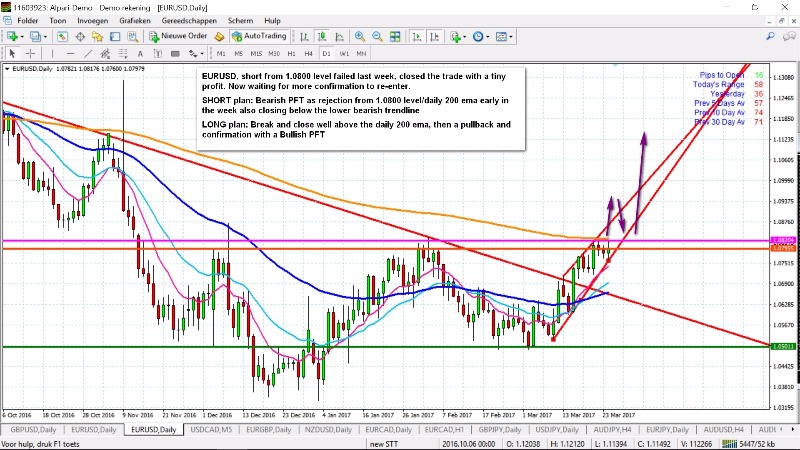Switch chart timeframe to H4
The width and height of the screenshot is (800, 450).
tap(308, 53)
